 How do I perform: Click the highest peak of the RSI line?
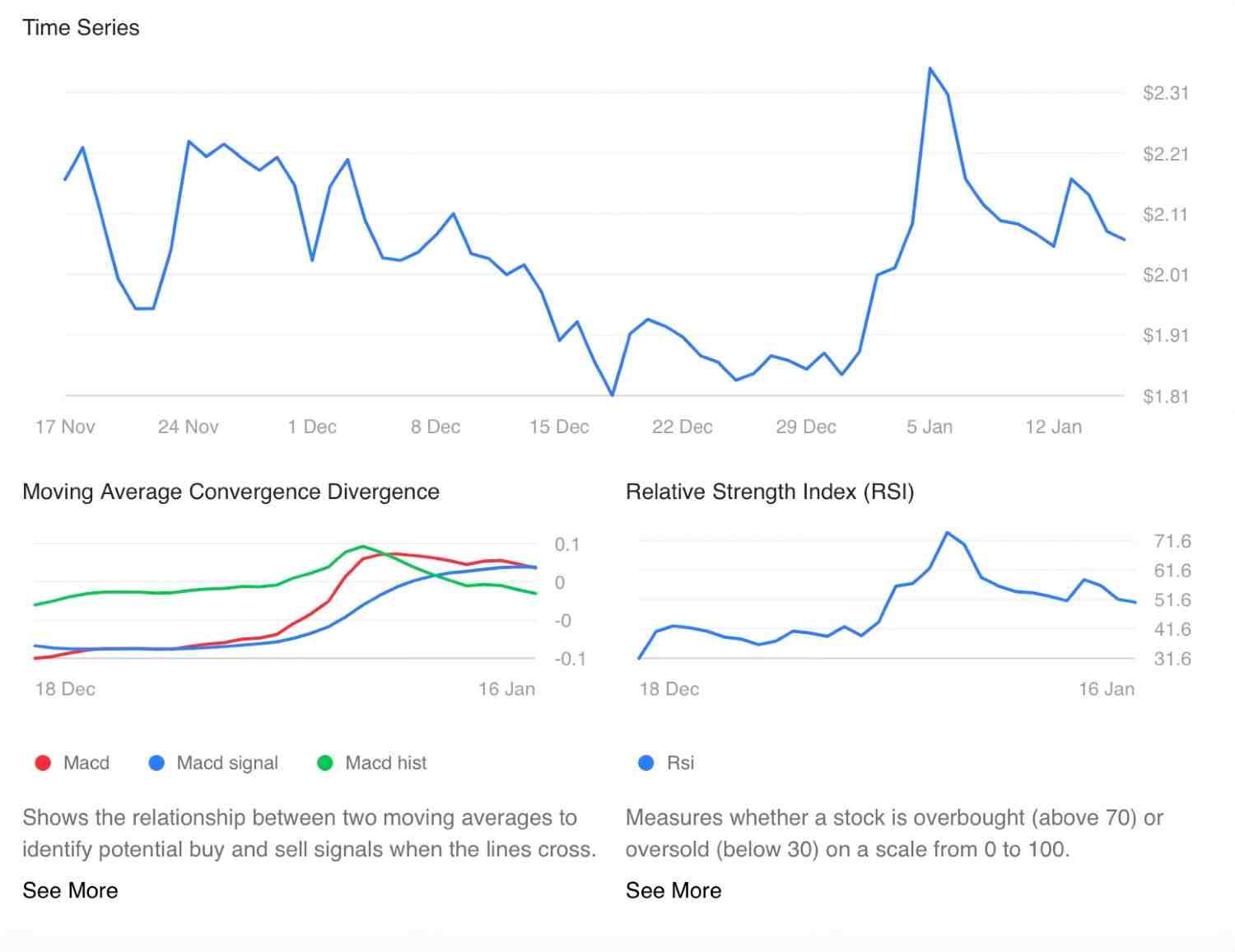click(948, 533)
